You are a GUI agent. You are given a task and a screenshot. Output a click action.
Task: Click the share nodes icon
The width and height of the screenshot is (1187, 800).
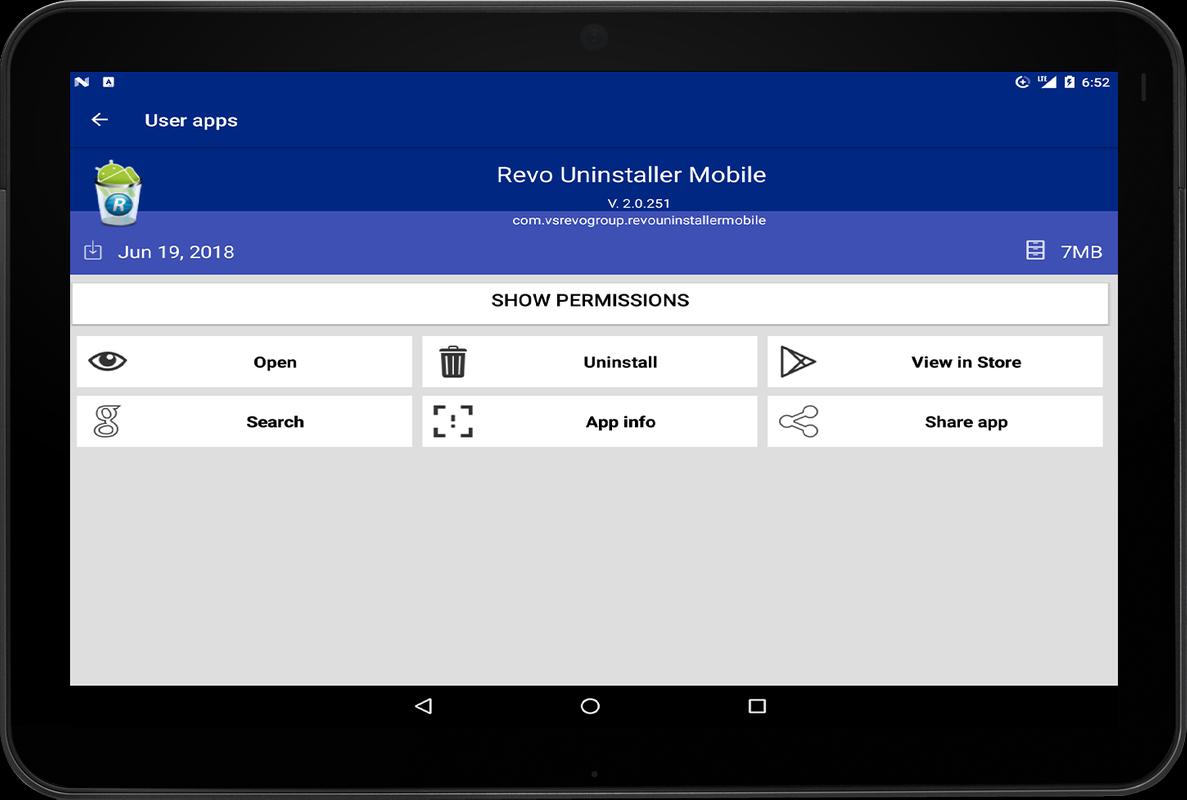[799, 422]
